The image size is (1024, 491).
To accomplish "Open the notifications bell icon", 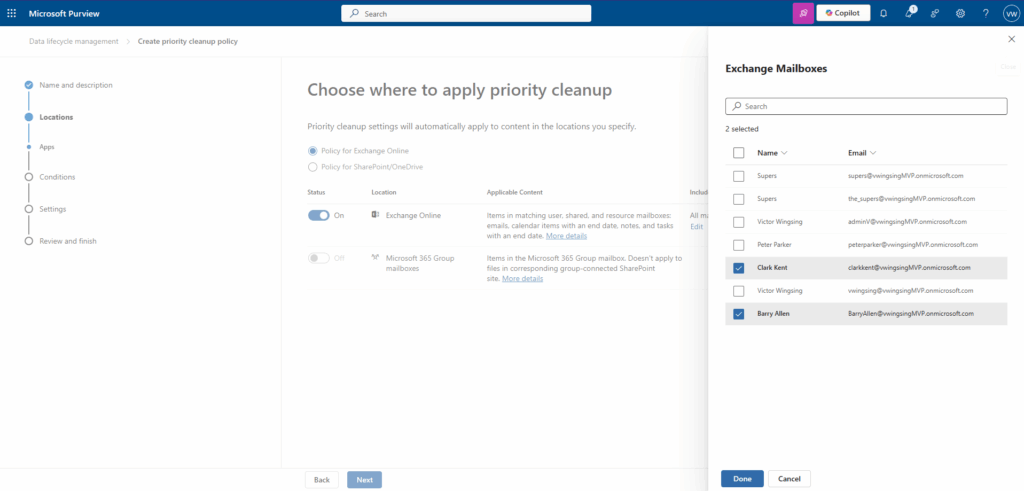I will pos(883,13).
